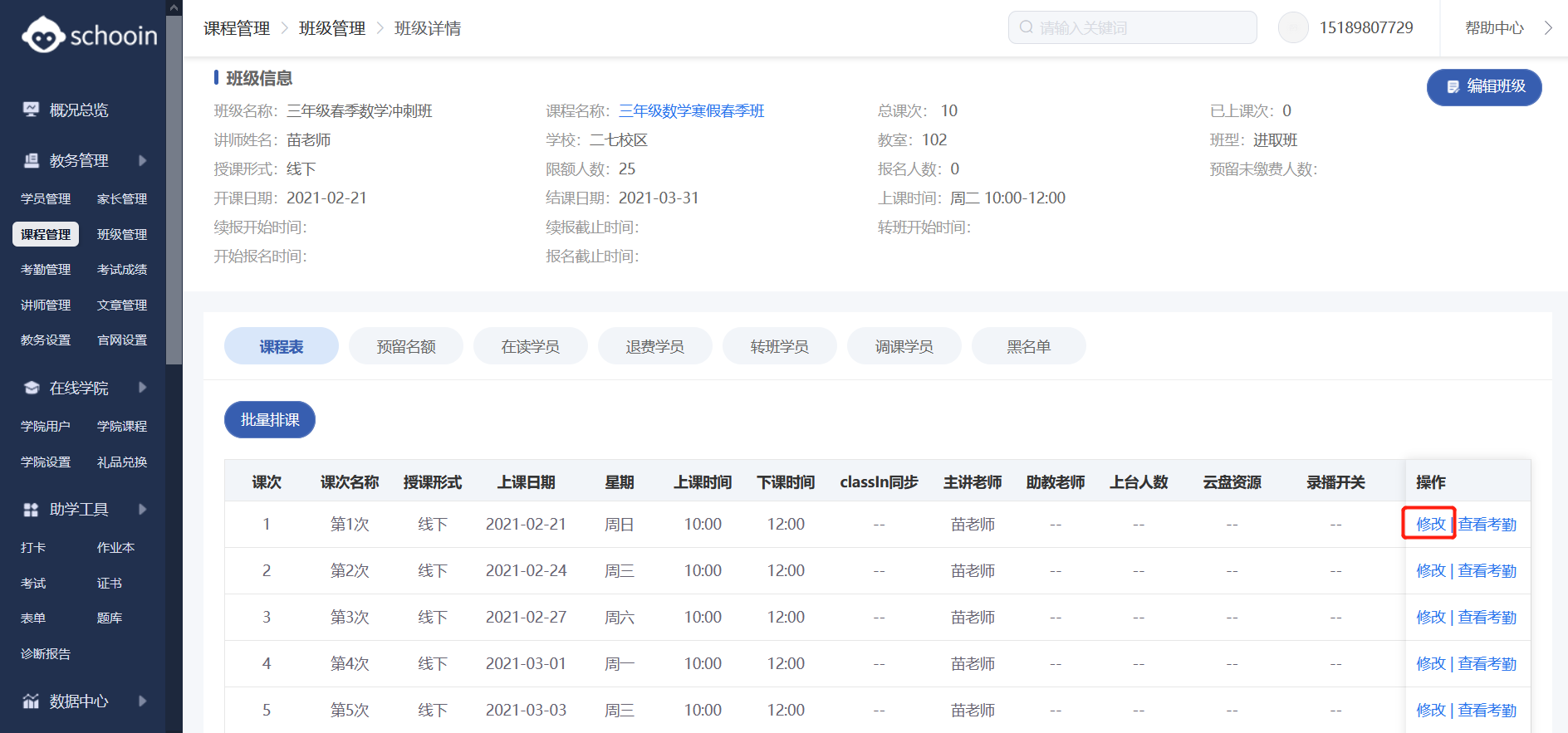Click the 批量排课 button
1568x733 pixels.
[x=270, y=420]
